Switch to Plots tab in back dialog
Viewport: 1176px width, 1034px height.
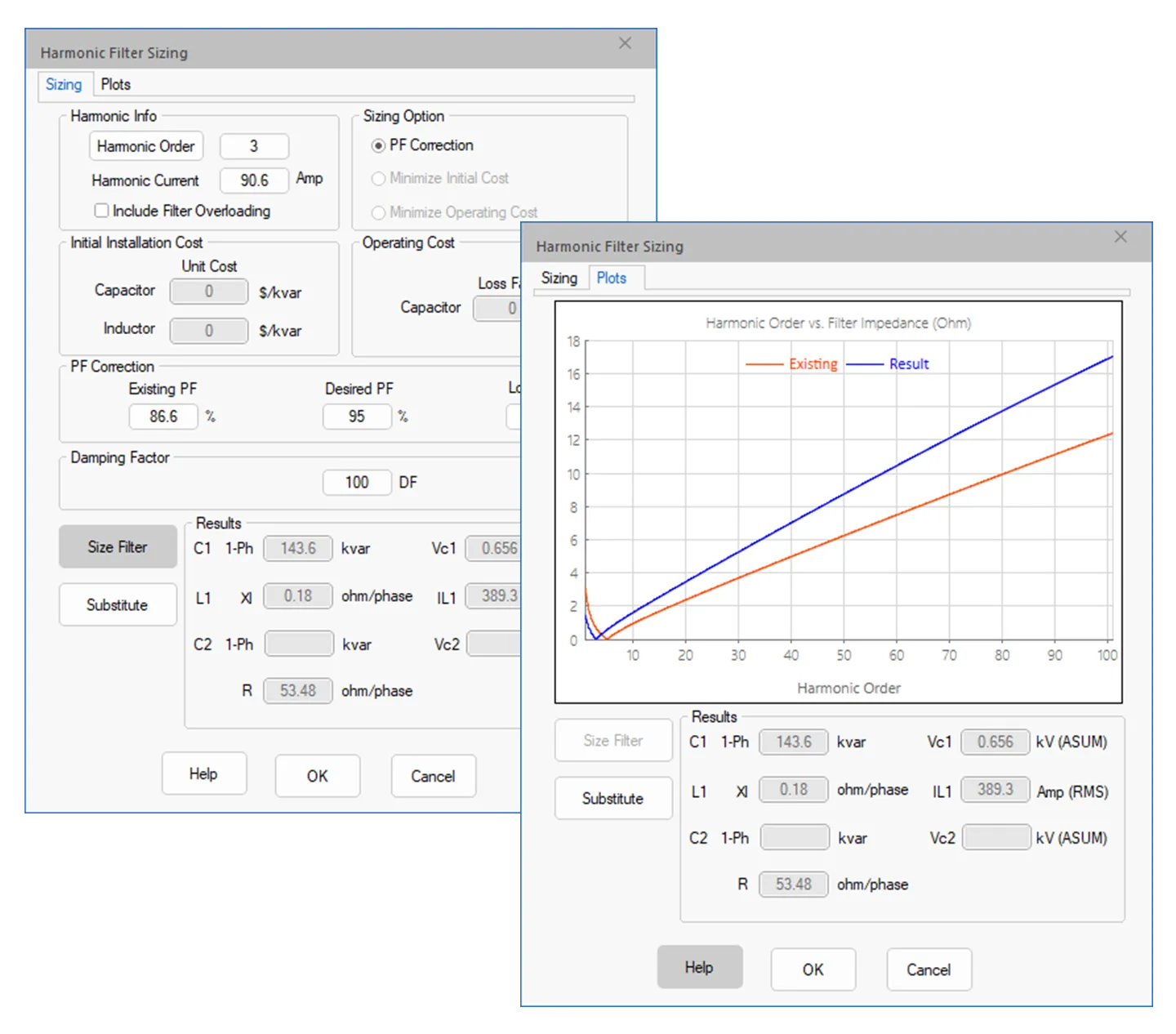115,84
